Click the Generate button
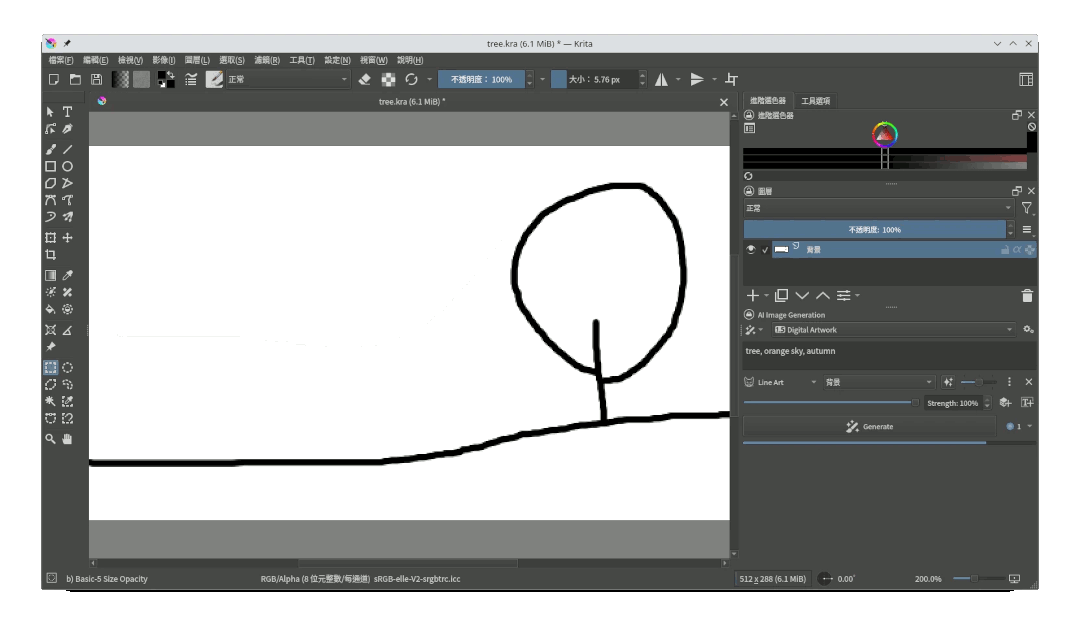This screenshot has width=1080, height=639. point(869,427)
